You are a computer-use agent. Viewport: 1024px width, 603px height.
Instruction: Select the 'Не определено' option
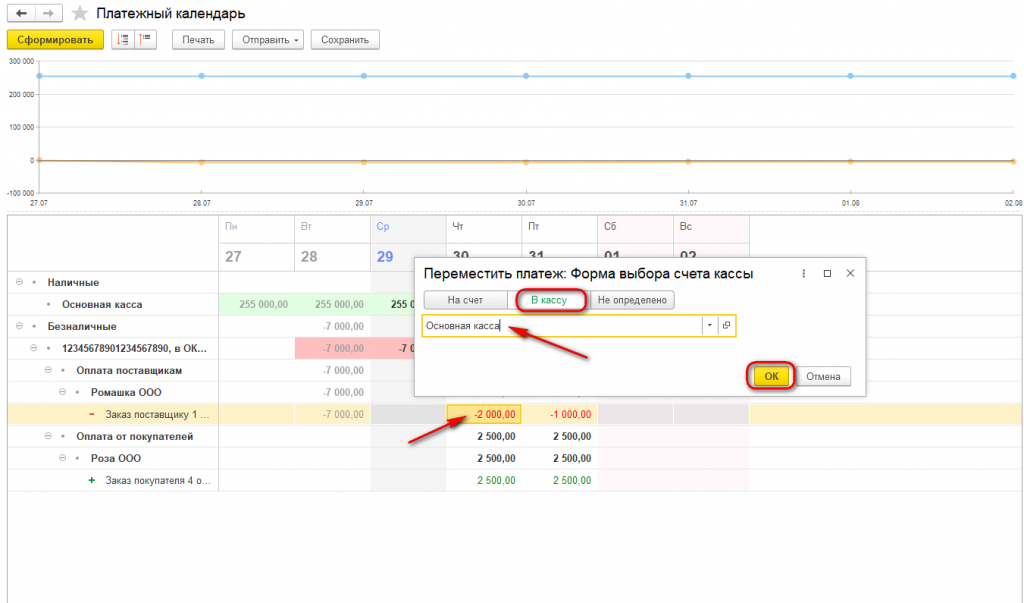coord(632,300)
